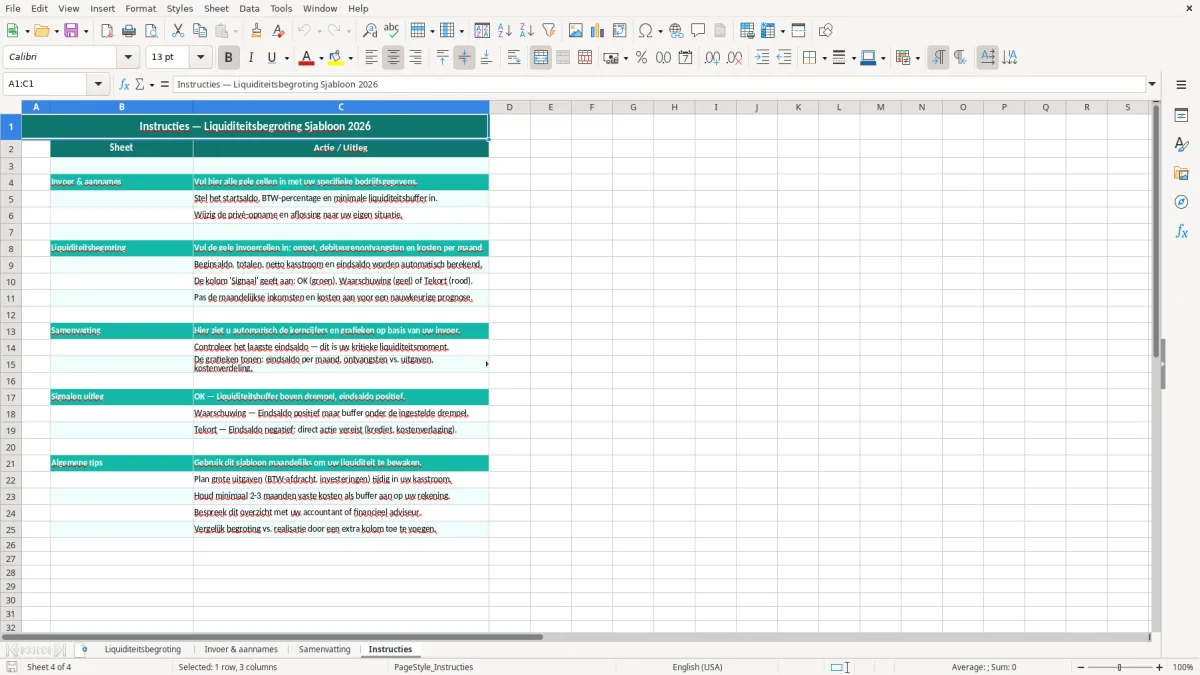Open the Format menu
1200x675 pixels.
140,8
